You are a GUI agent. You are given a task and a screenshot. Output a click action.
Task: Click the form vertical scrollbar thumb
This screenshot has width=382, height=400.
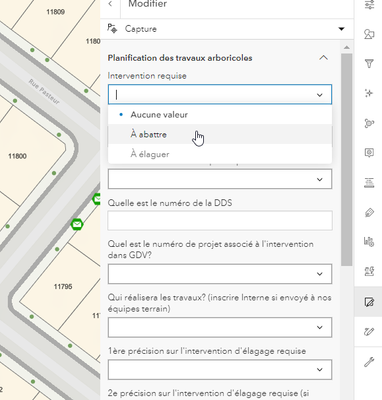coord(347,159)
